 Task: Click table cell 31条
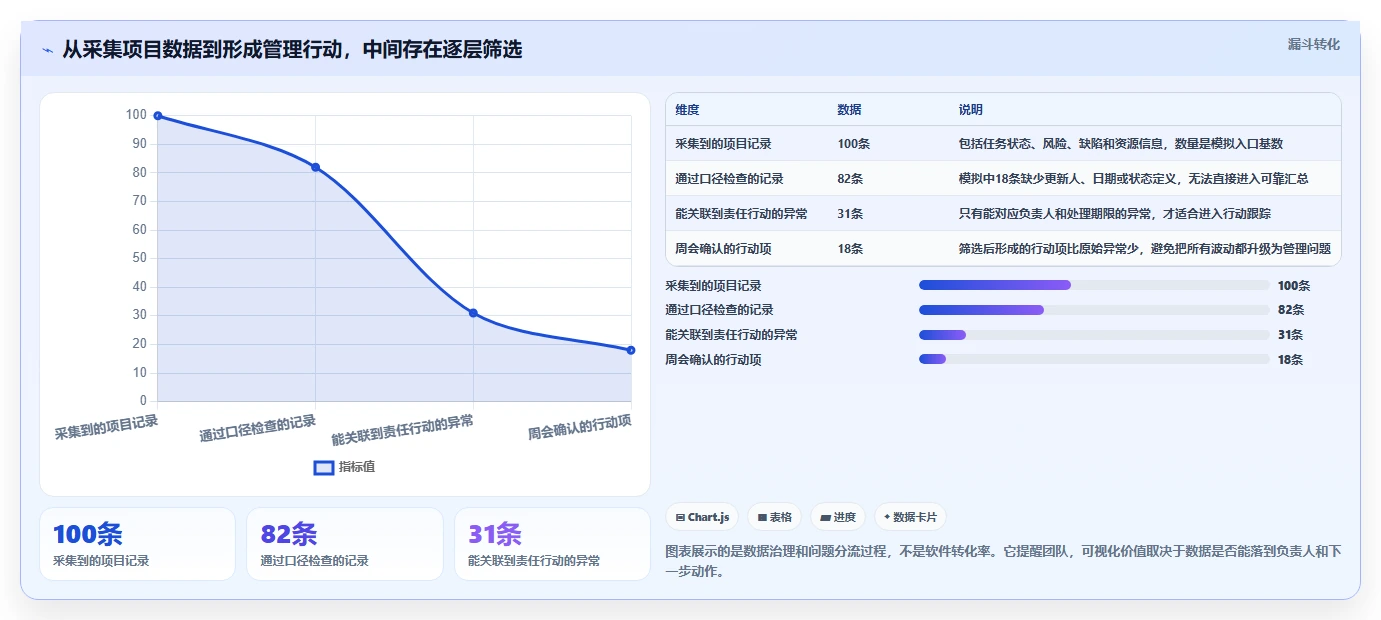(851, 213)
